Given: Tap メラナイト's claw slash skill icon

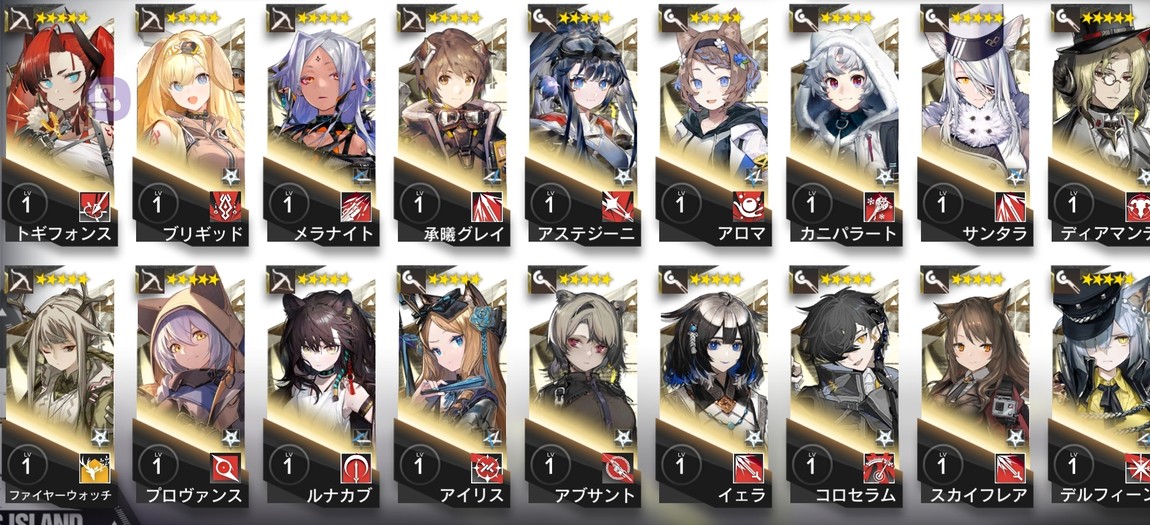Looking at the screenshot, I should pos(356,206).
